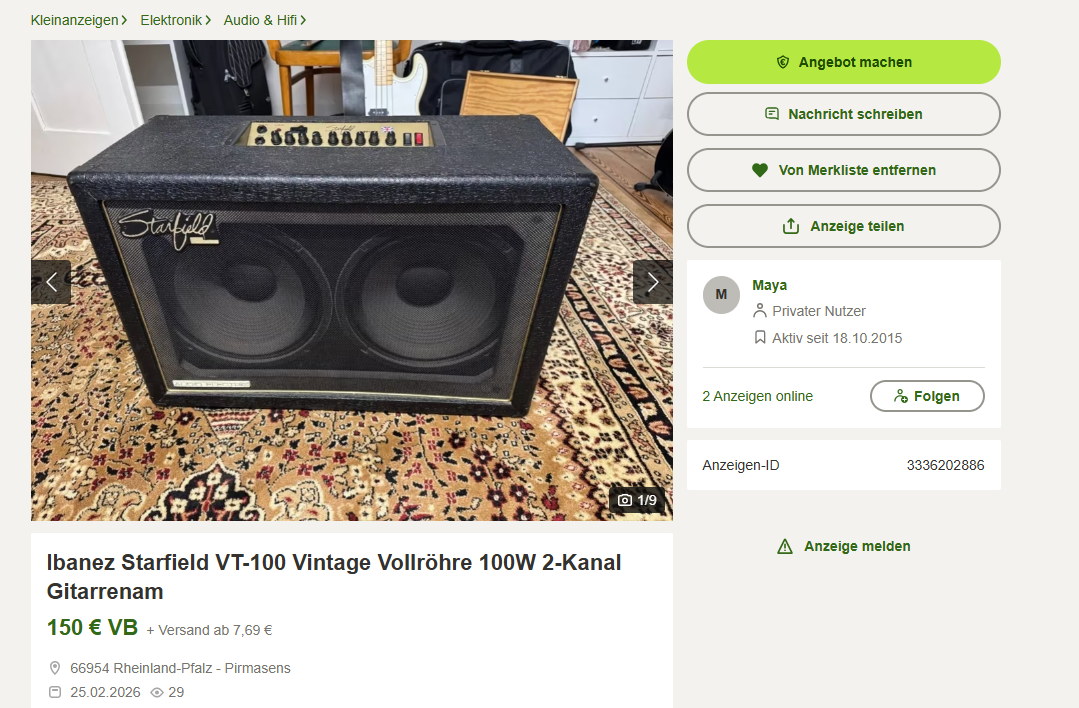Screen dimensions: 1079x708
Task: Click the Angebot machen button
Action: [x=844, y=62]
